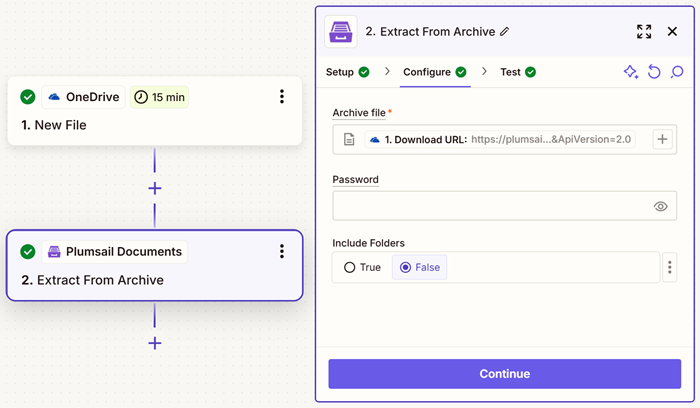
Task: Add data with plus button in Archive file
Action: pyautogui.click(x=662, y=139)
